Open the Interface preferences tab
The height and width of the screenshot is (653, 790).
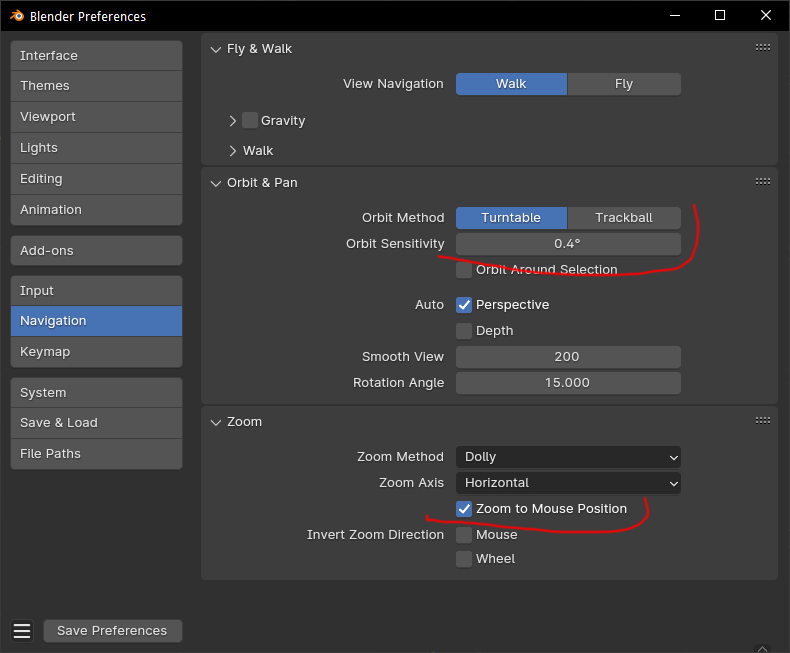96,55
